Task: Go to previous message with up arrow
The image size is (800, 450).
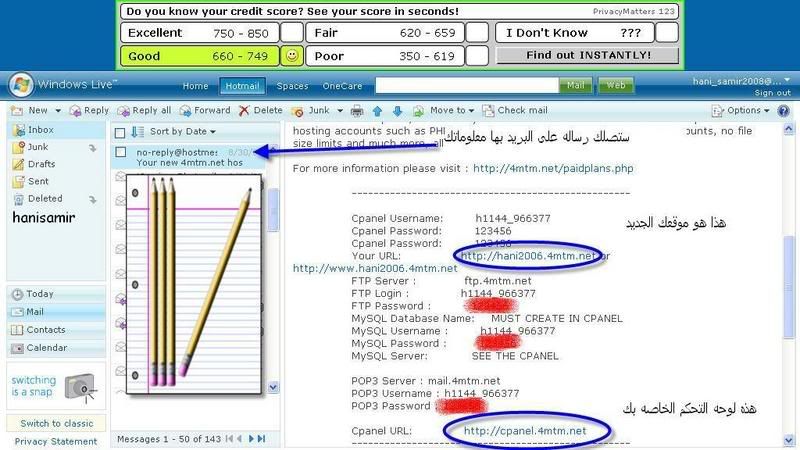Action: [x=377, y=111]
